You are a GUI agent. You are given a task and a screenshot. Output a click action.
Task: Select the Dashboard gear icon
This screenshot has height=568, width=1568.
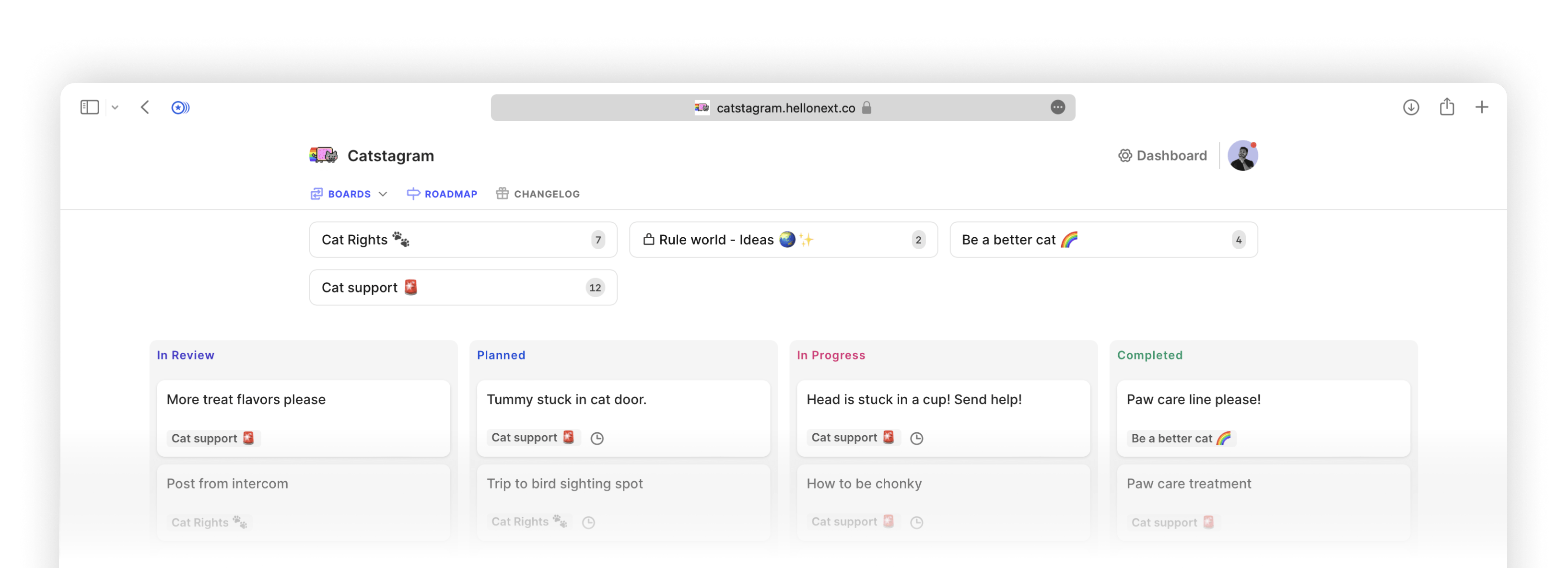pyautogui.click(x=1125, y=155)
